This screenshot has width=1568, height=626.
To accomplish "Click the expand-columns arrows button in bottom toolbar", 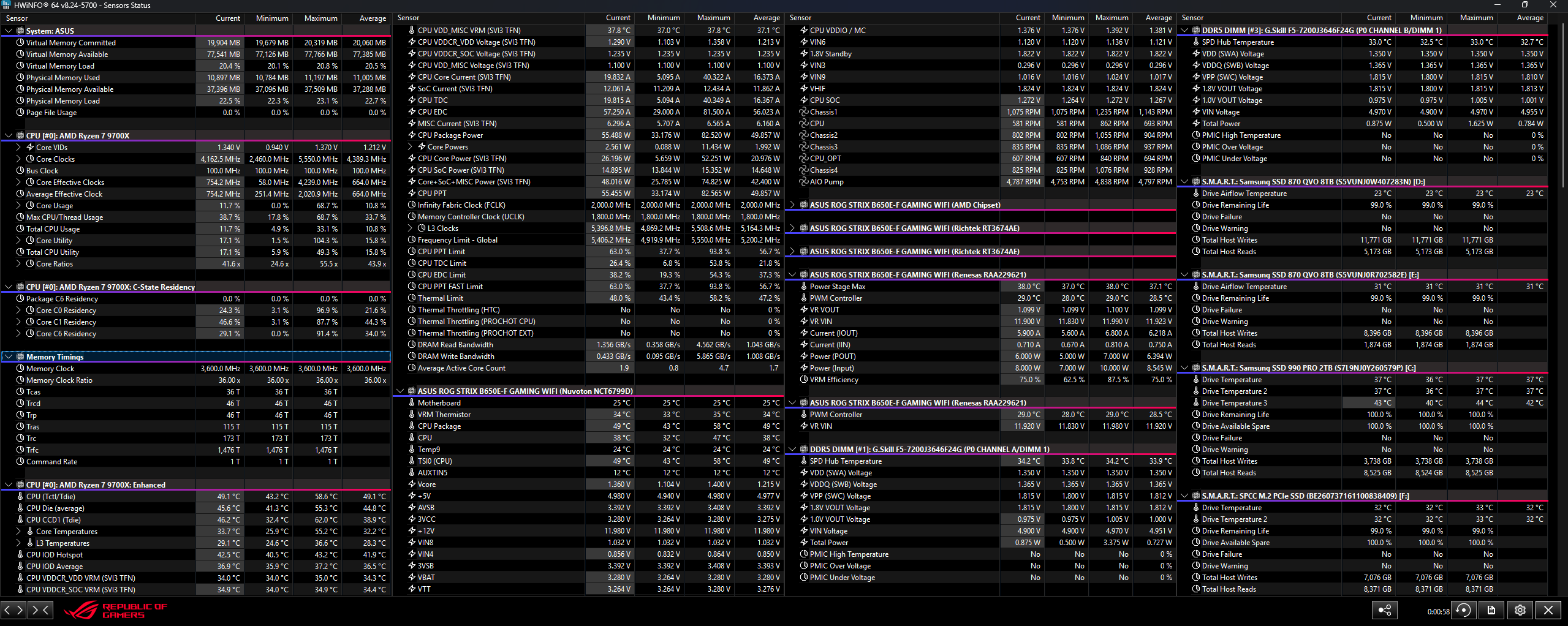I will point(13,610).
